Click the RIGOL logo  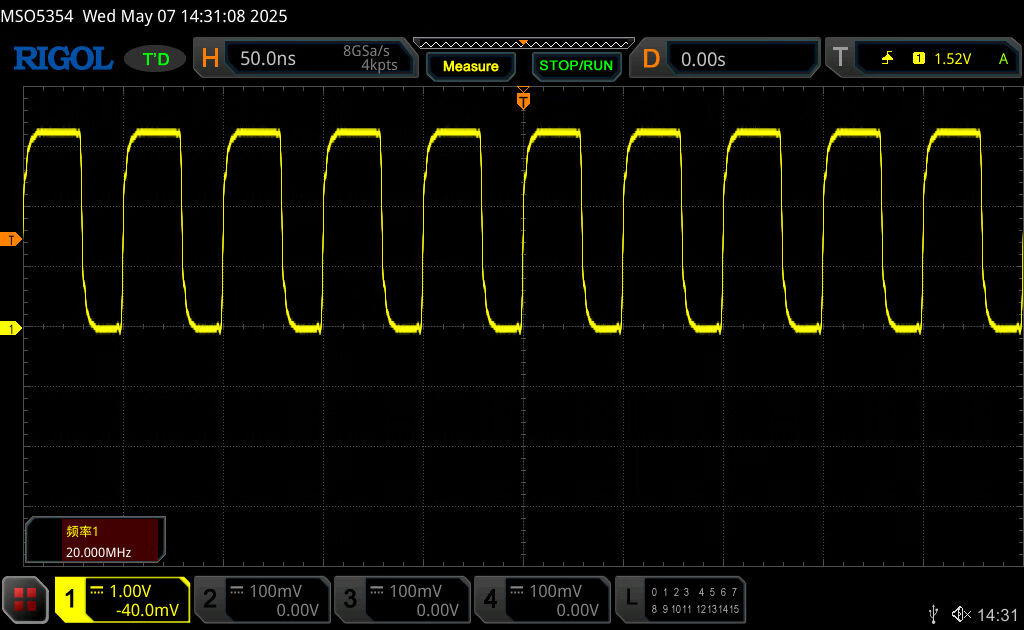62,59
